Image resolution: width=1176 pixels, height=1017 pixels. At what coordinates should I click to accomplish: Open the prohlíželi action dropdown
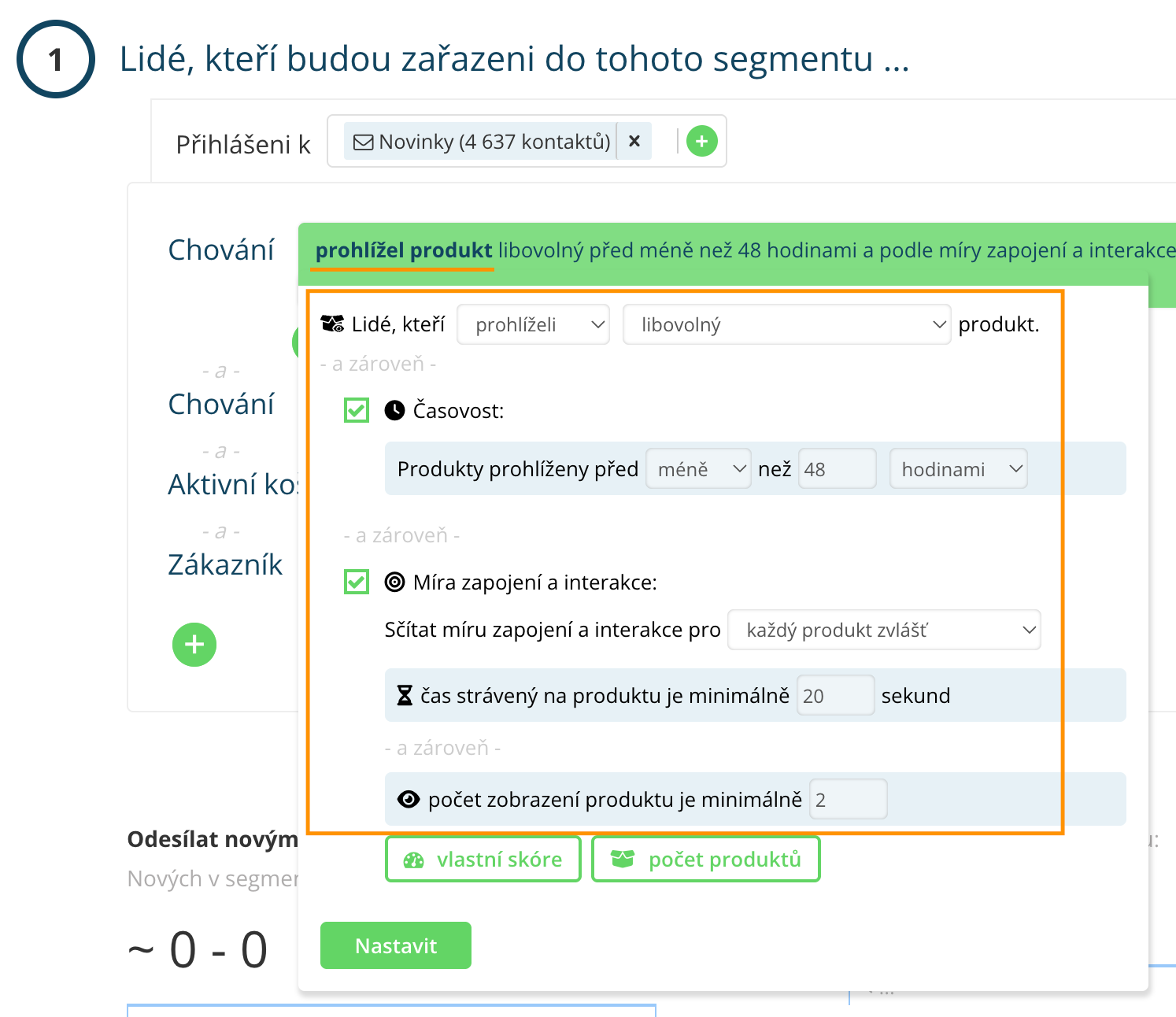tap(534, 324)
